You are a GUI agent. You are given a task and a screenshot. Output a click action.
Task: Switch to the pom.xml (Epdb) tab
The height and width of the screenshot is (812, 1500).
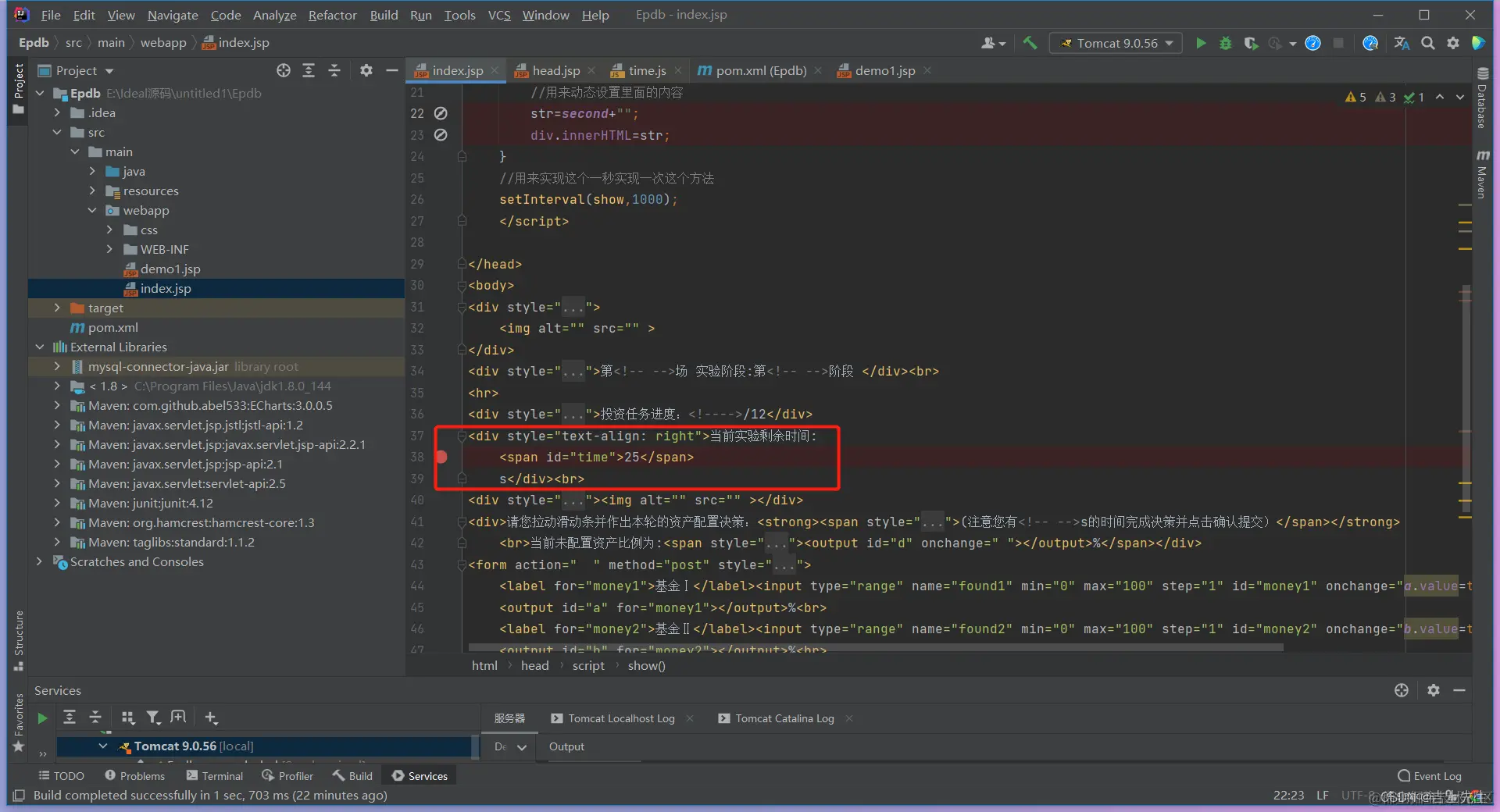click(x=760, y=70)
